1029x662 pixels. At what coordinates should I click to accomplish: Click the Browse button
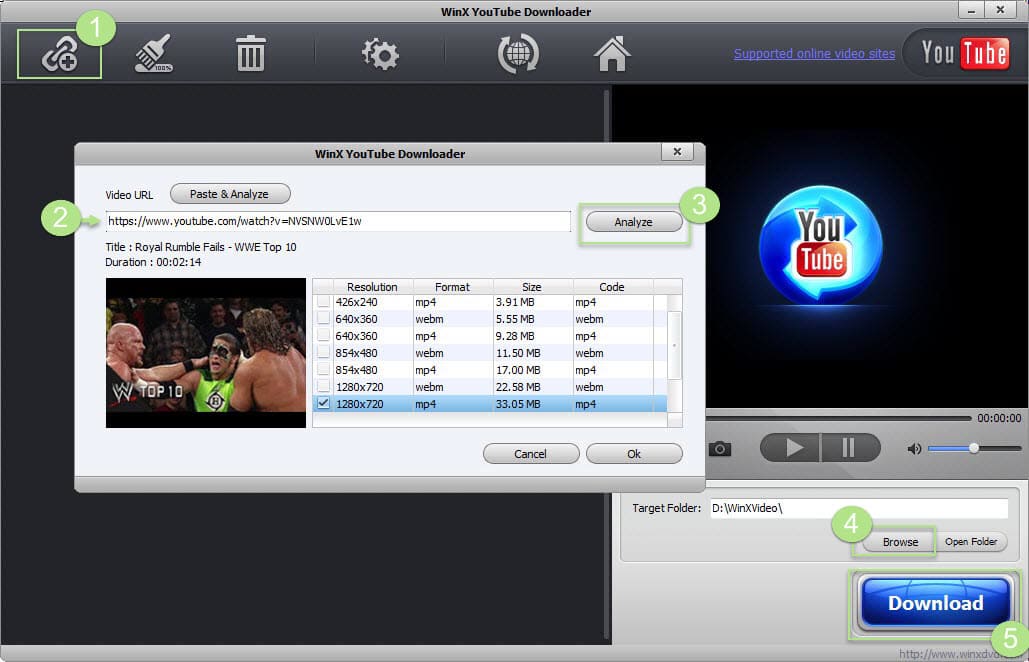click(x=900, y=542)
